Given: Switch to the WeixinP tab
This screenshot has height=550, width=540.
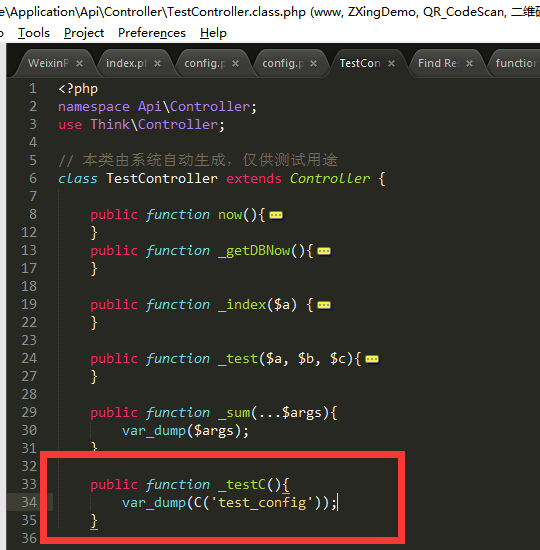Looking at the screenshot, I should coord(48,63).
